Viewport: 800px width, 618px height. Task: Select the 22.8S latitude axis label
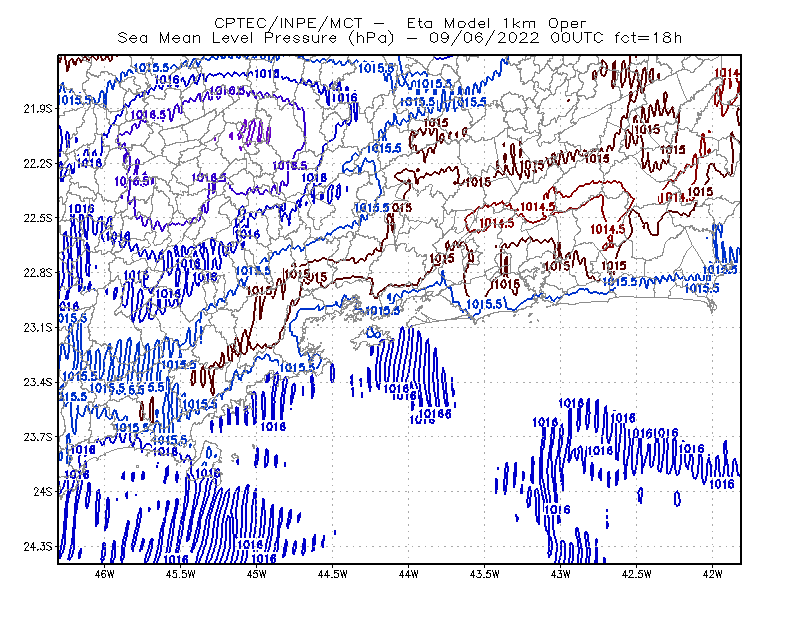(37, 273)
